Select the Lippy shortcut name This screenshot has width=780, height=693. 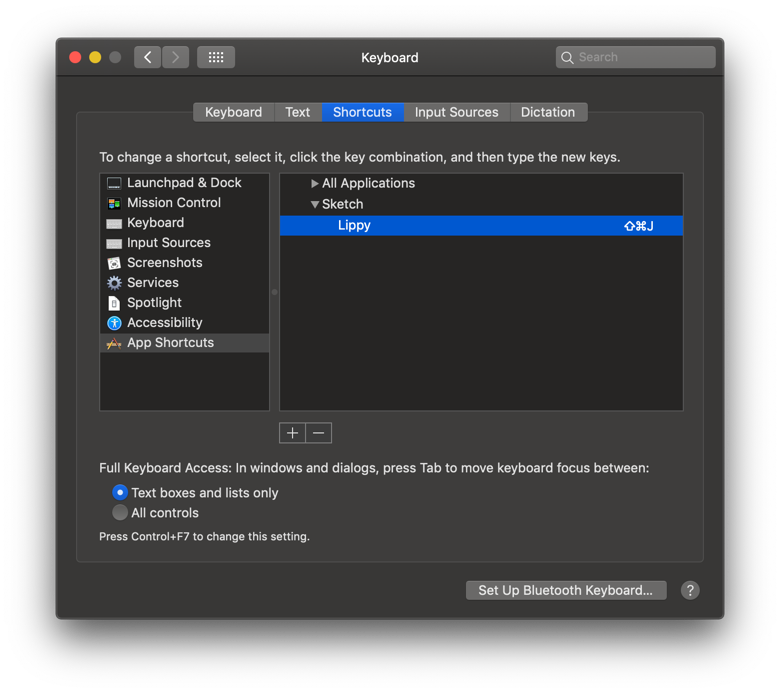pos(354,225)
